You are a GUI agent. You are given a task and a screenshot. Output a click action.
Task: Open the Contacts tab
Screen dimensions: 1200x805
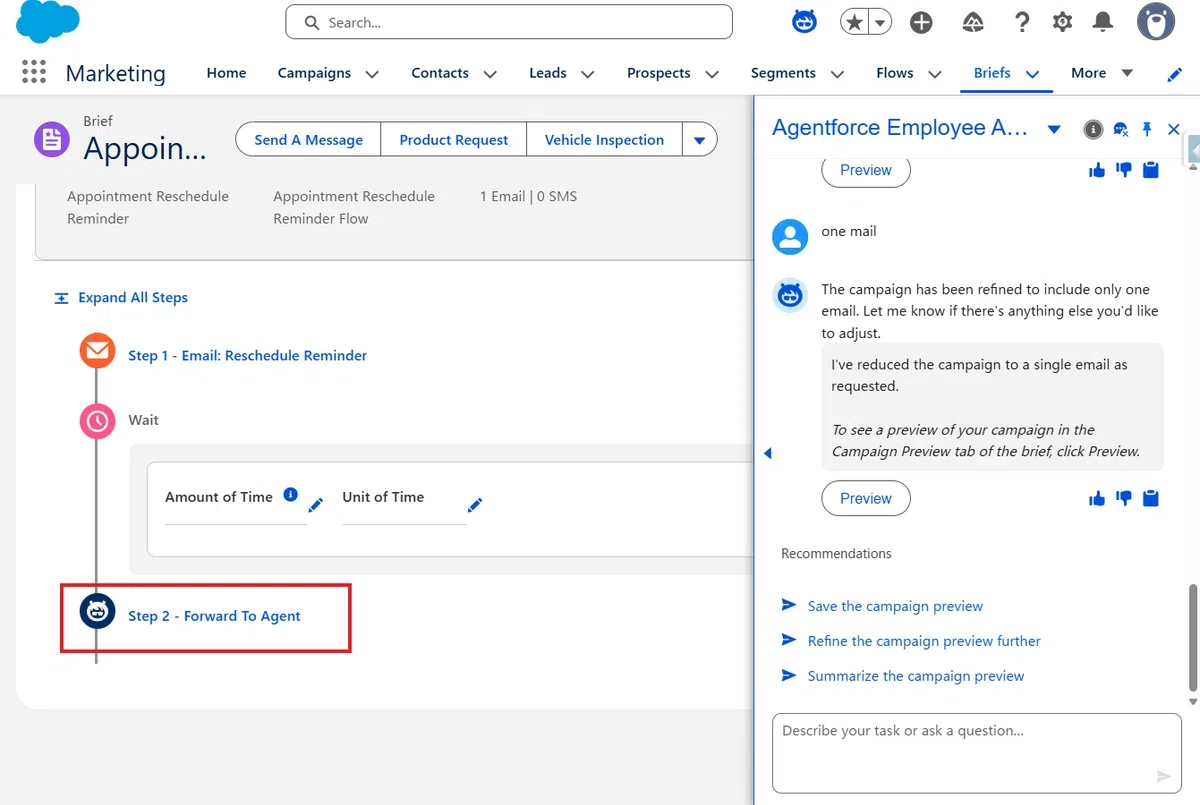tap(440, 73)
